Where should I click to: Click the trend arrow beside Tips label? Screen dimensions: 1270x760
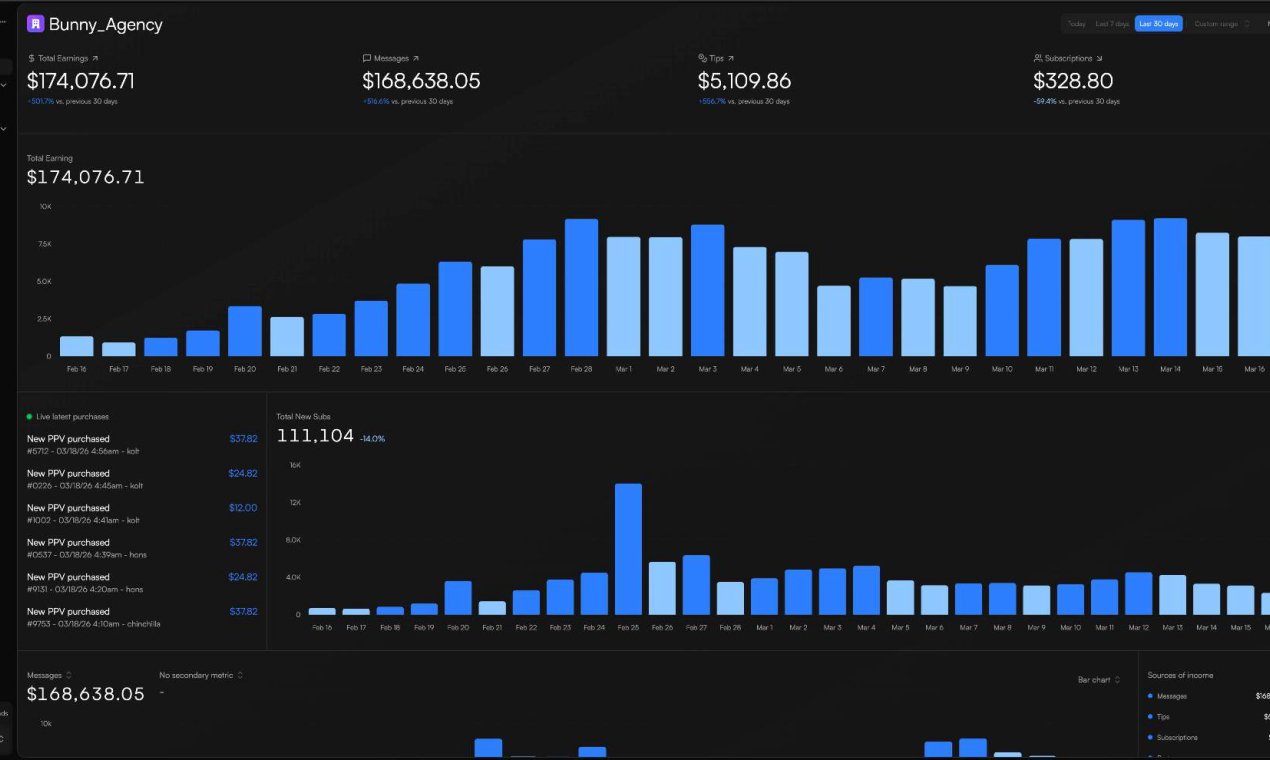[731, 59]
